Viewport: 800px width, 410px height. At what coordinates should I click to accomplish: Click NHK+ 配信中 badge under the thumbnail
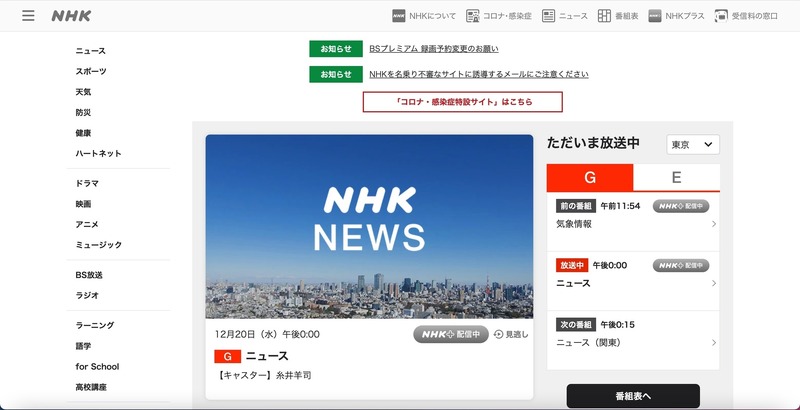point(451,334)
